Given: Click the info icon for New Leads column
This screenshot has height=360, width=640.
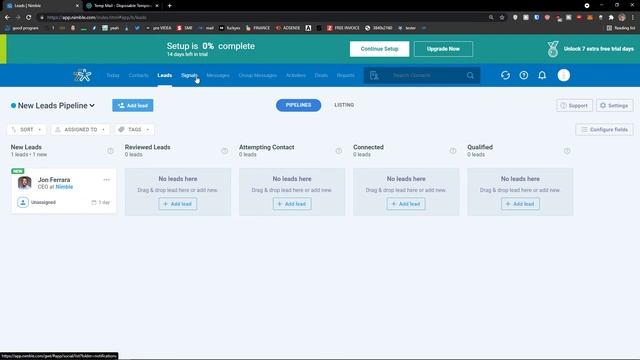Looking at the screenshot, I should (111, 151).
